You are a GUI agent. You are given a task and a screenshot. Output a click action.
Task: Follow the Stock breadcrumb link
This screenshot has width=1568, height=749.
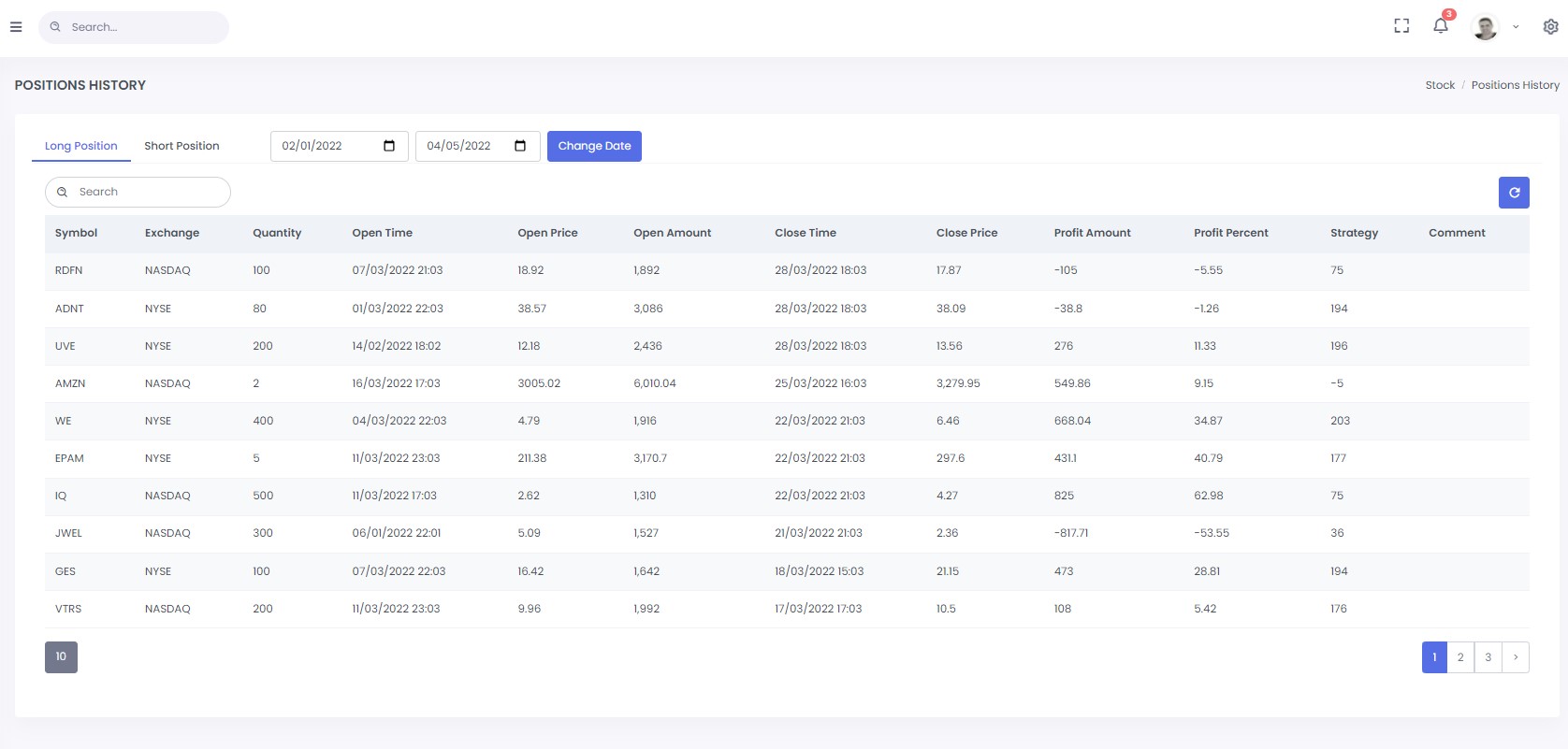pos(1439,85)
